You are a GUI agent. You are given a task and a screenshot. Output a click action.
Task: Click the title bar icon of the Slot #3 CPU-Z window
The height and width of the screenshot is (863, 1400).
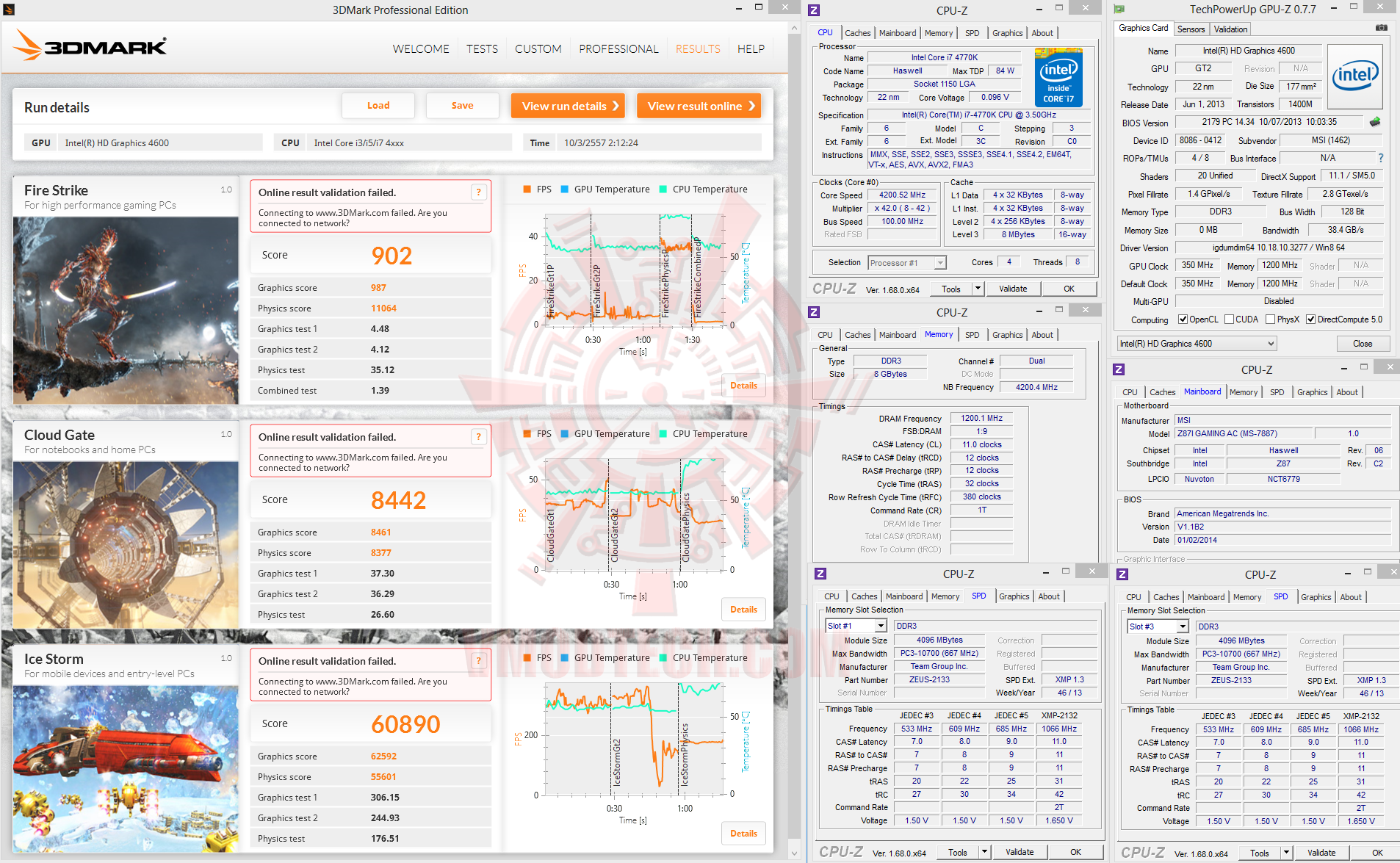(x=1122, y=574)
